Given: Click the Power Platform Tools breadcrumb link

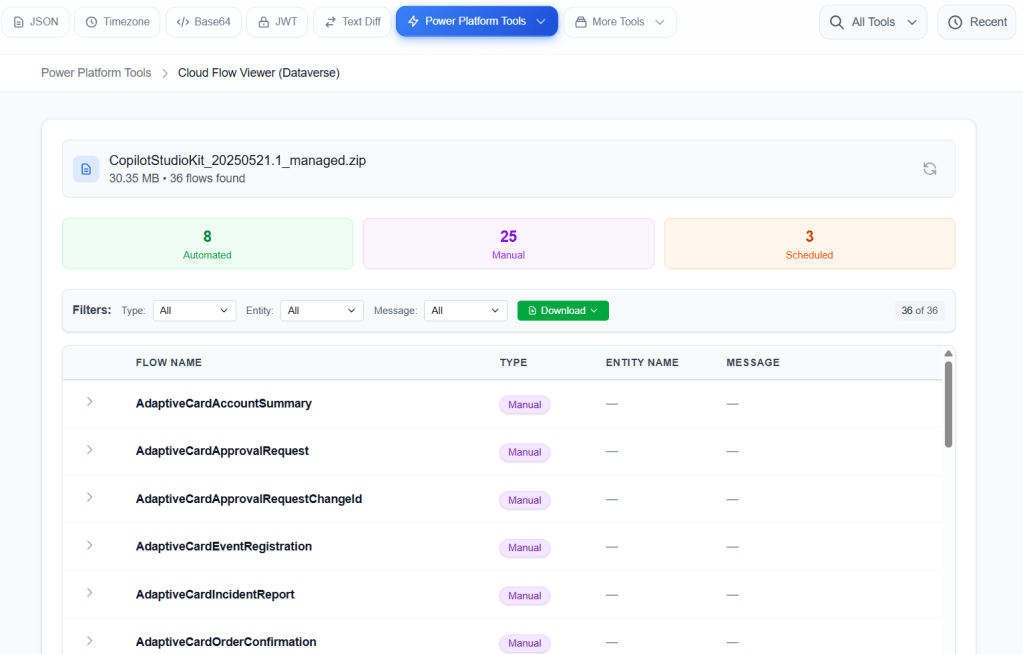Looking at the screenshot, I should [96, 73].
